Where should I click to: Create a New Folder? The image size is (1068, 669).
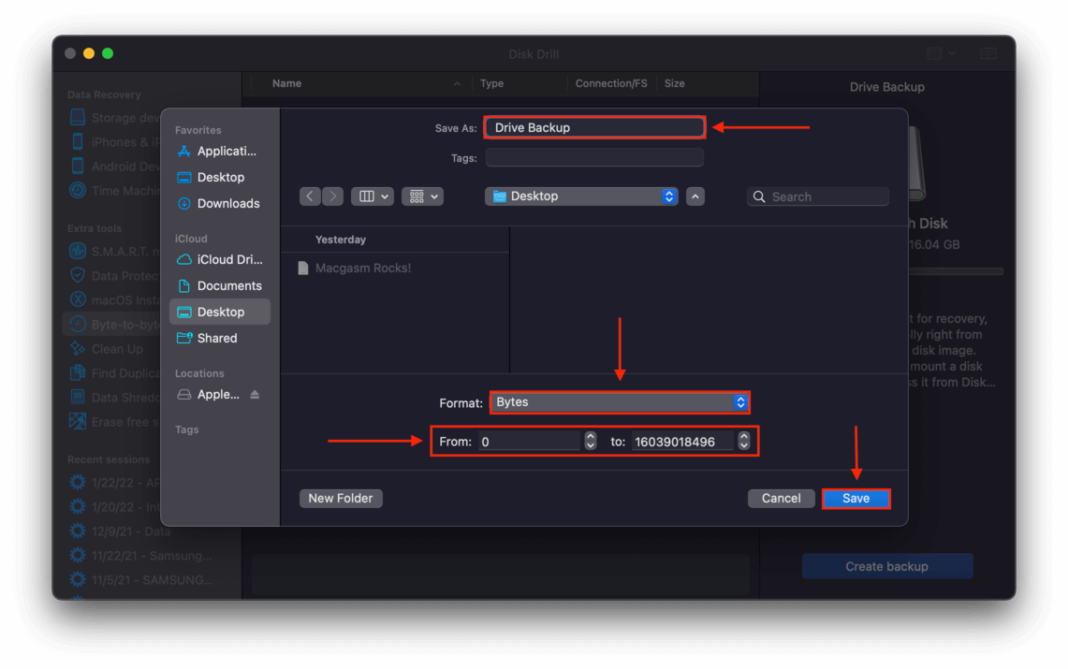[340, 498]
